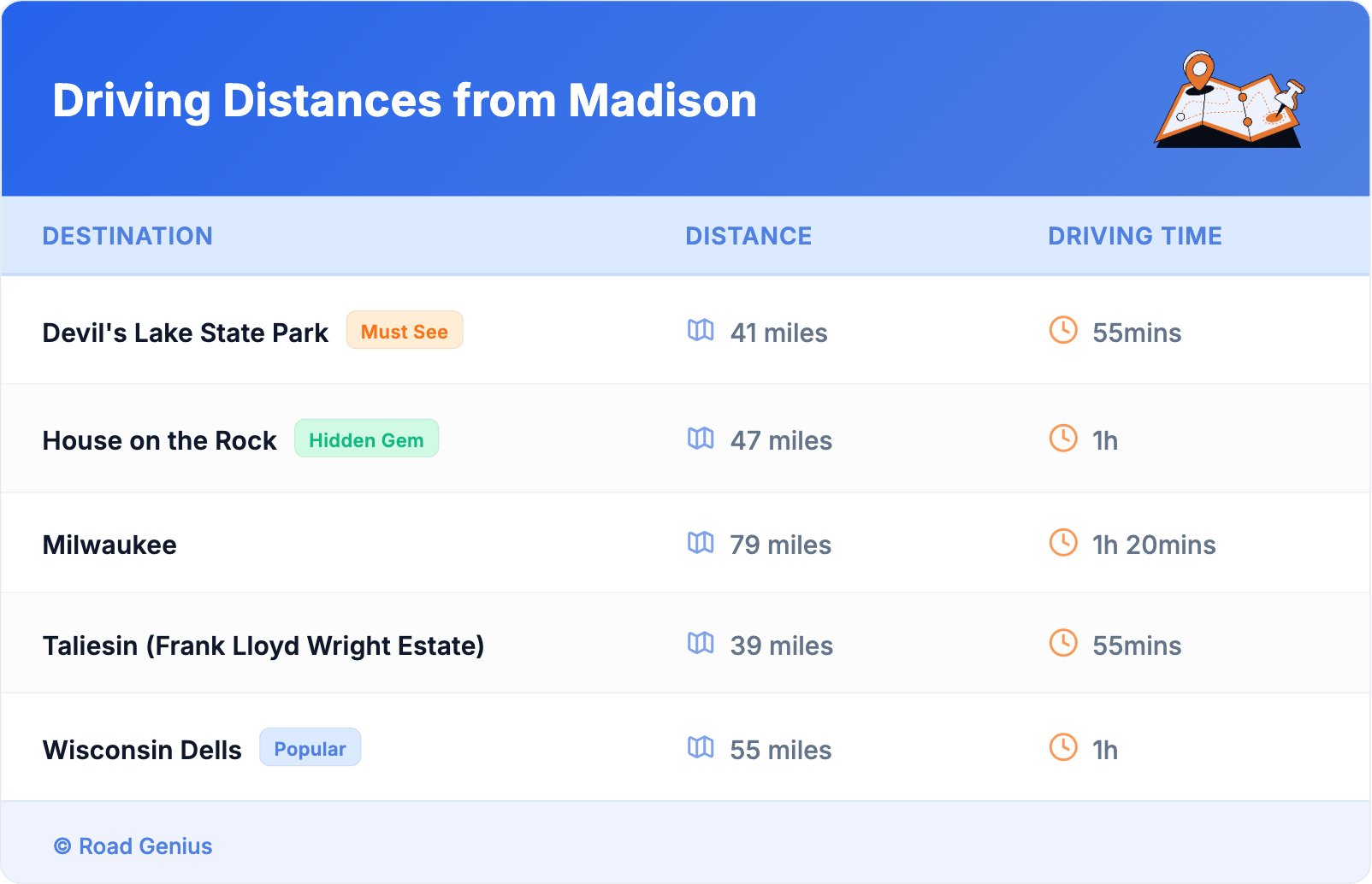Screen dimensions: 1372x884
Task: Click the Driving Time column header
Action: [1134, 236]
